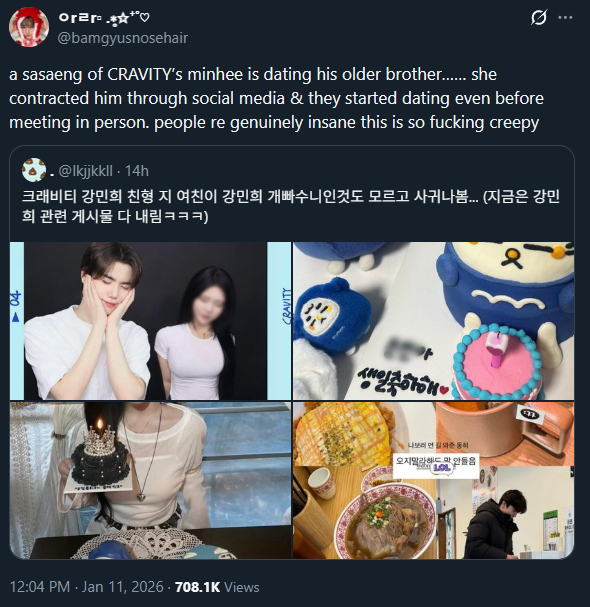This screenshot has width=590, height=607.
Task: Click the LOL sticker in the food photo
Action: (x=442, y=468)
